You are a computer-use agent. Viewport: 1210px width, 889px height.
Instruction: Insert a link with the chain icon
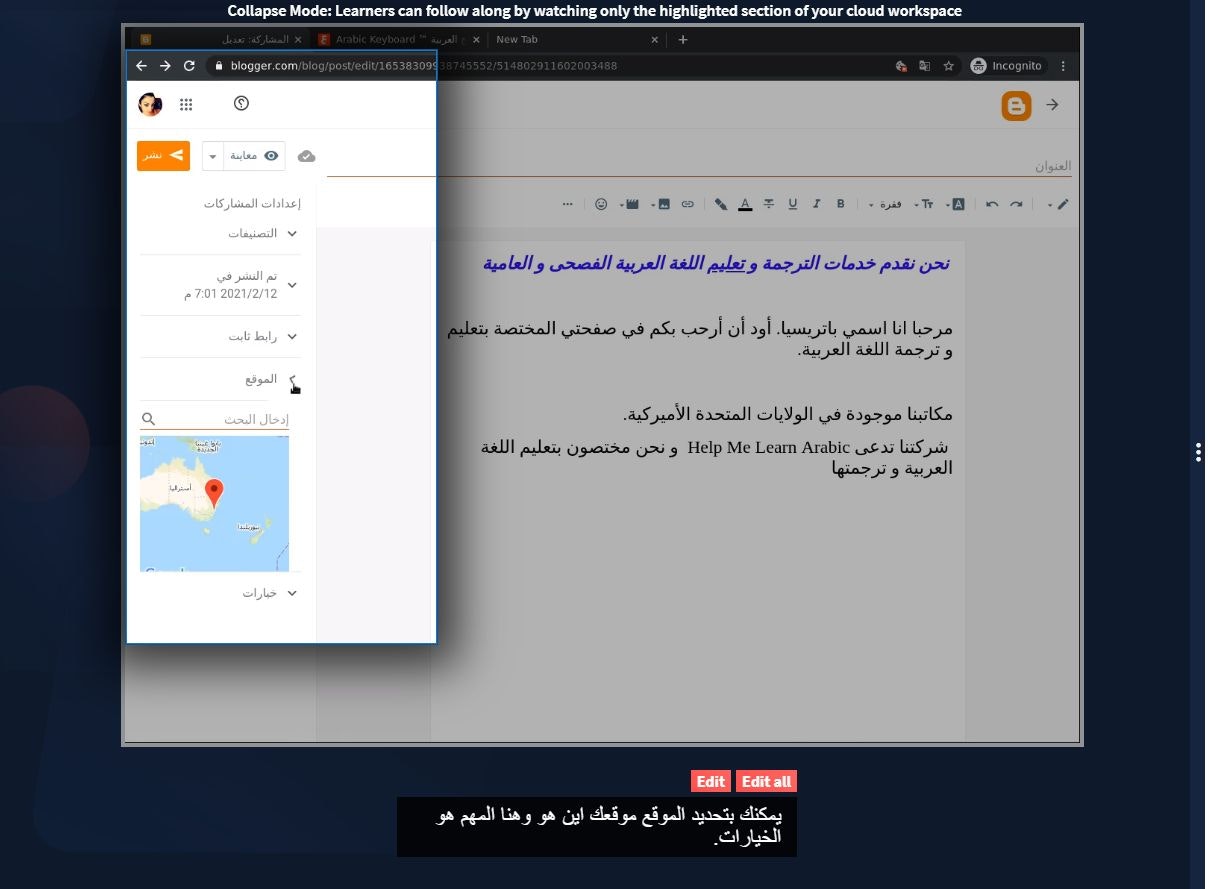point(688,204)
